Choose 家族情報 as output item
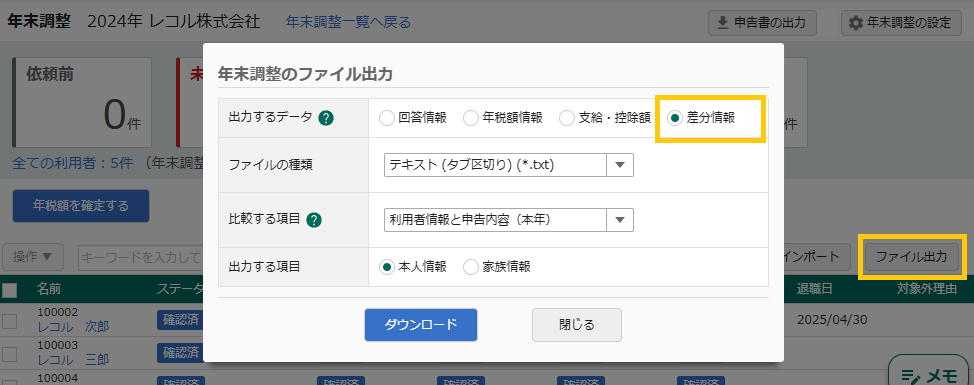 471,267
